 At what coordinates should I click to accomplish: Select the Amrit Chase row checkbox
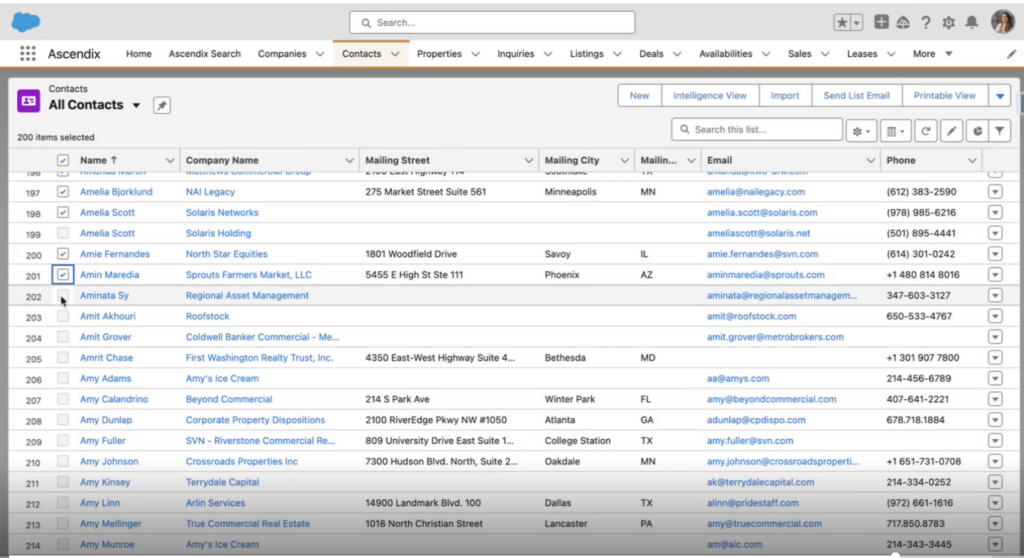coord(63,357)
